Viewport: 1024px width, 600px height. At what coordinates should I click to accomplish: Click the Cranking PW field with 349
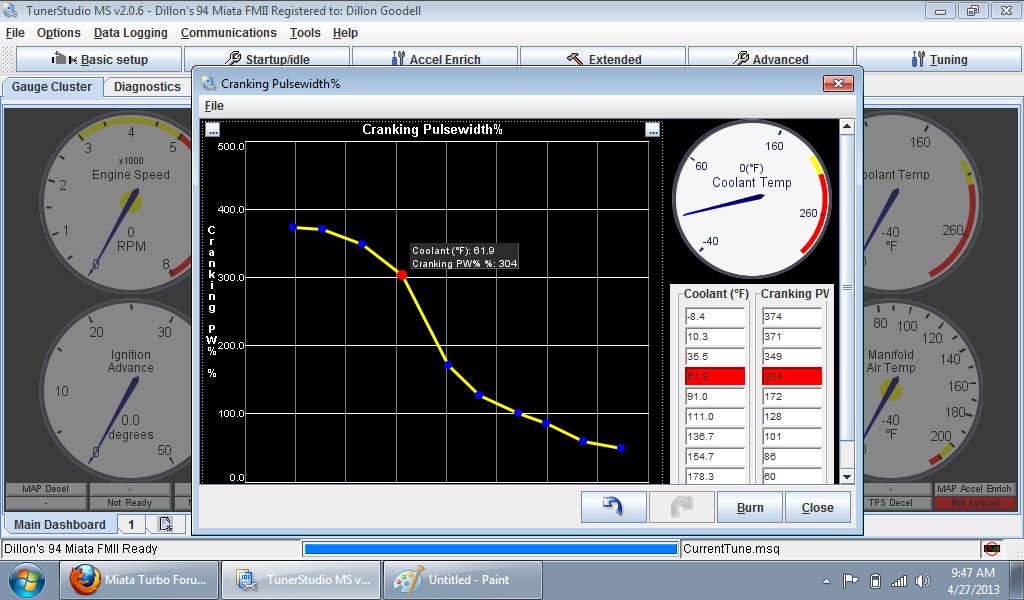click(x=792, y=356)
